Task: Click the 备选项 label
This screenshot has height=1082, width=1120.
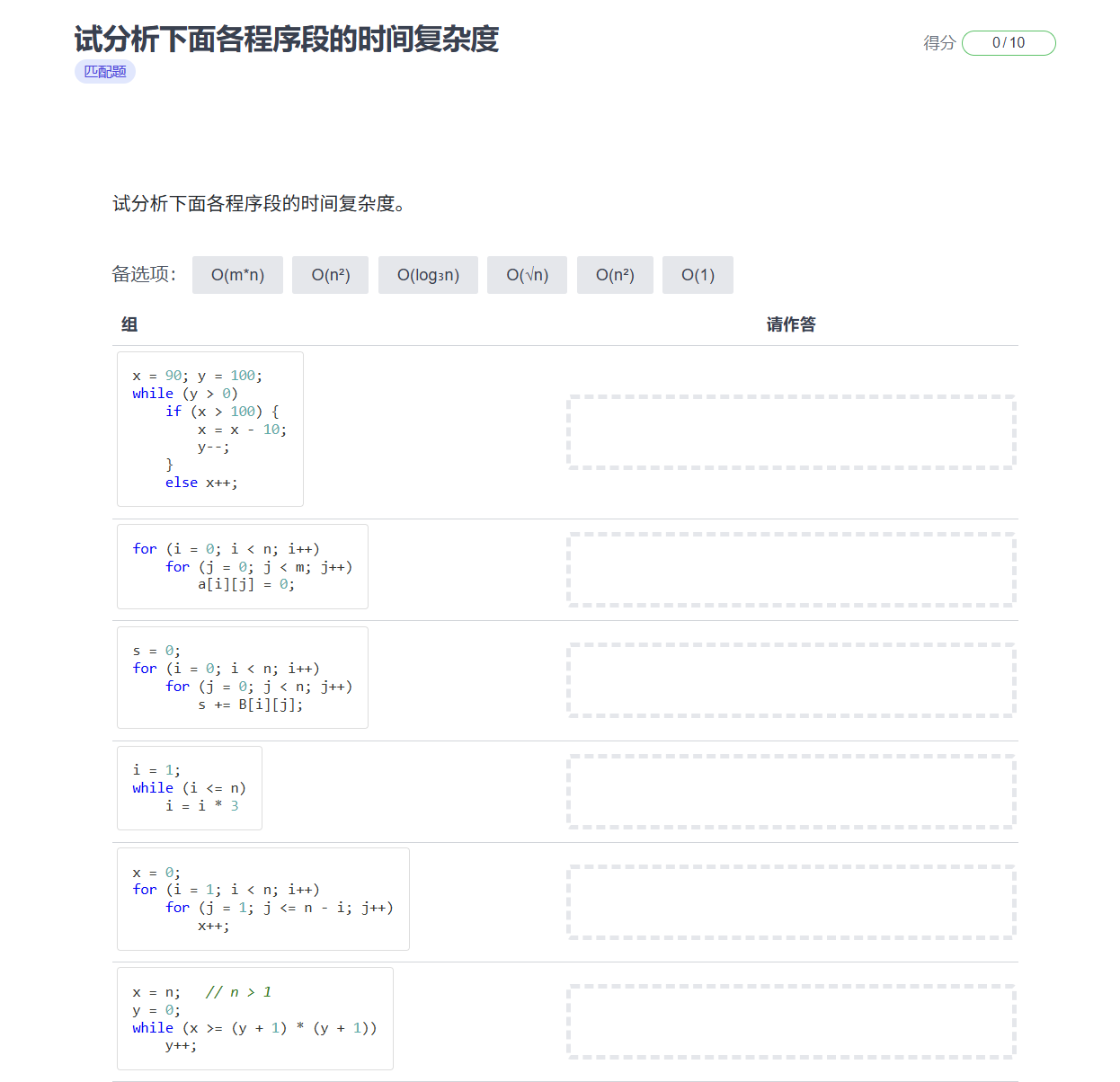Action: (144, 274)
